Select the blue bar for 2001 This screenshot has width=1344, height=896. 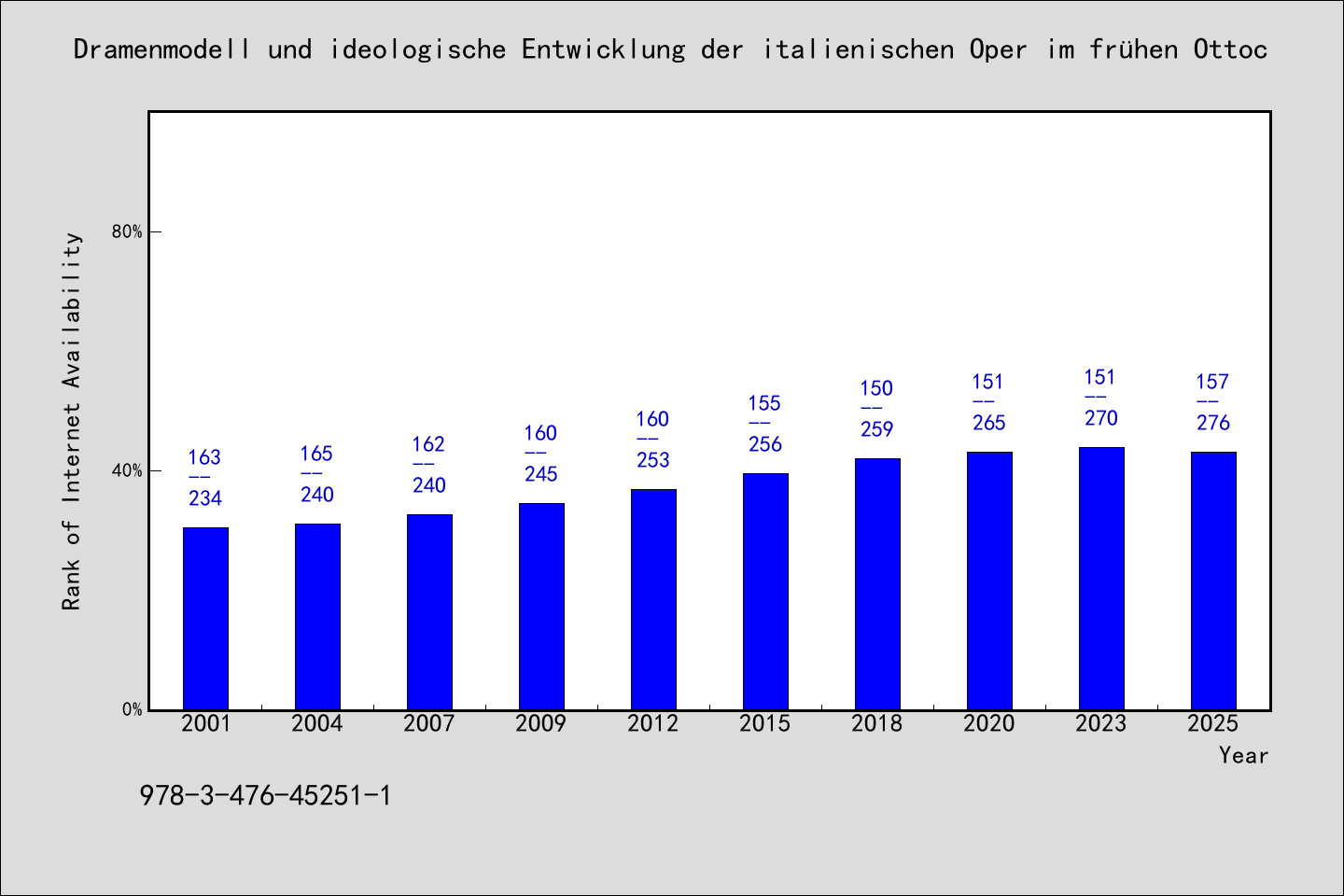[x=205, y=618]
